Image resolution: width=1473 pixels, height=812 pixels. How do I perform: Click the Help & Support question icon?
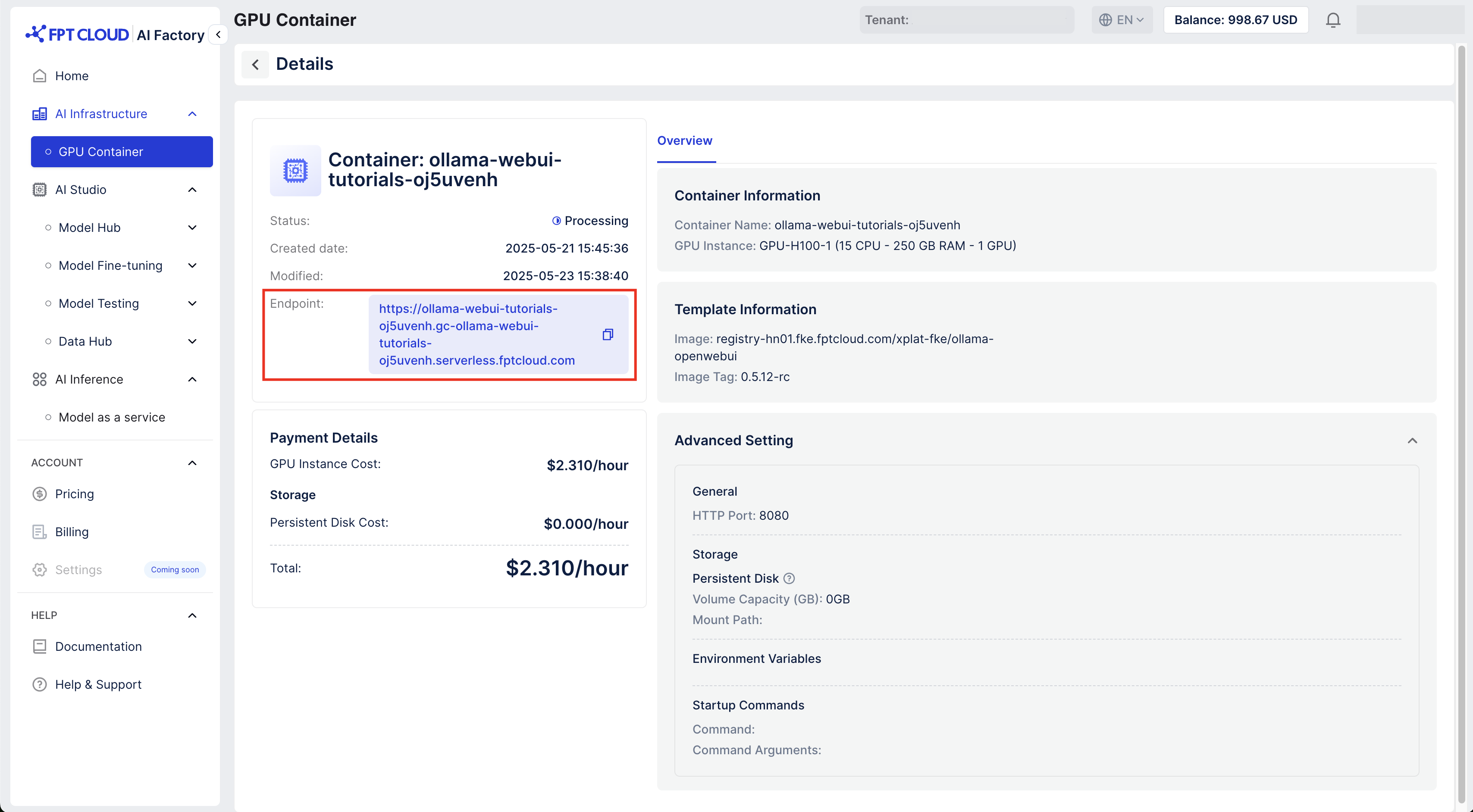(40, 684)
